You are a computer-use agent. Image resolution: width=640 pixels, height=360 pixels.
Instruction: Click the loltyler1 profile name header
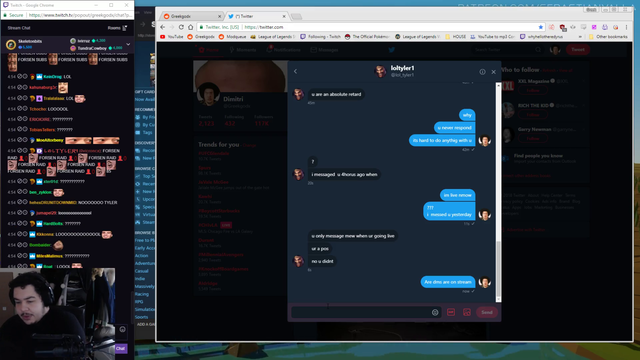pos(402,68)
